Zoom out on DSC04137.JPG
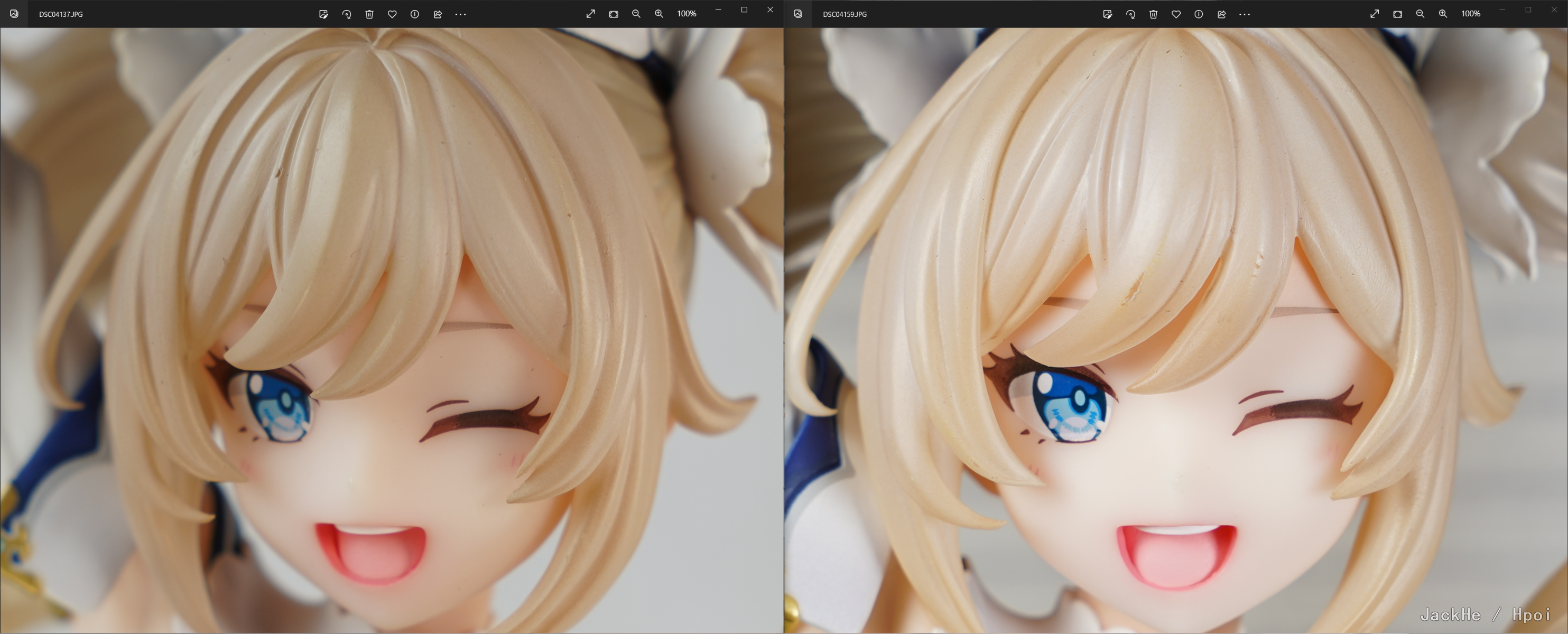Screen dimensions: 1568x634 [x=636, y=13]
